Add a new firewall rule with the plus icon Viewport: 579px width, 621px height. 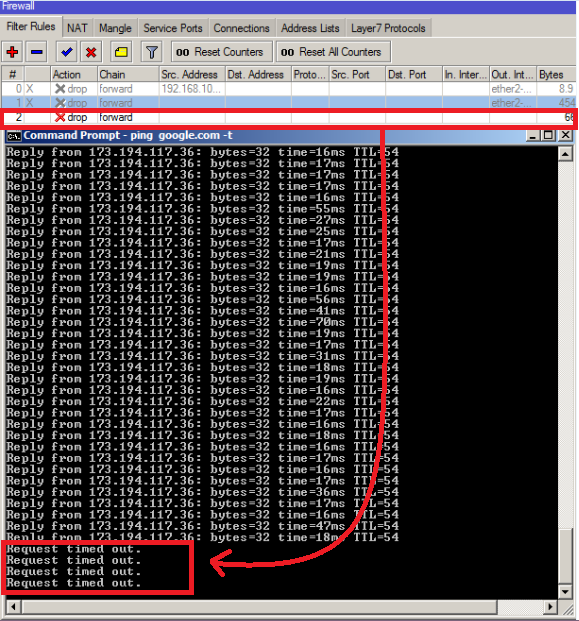click(12, 52)
